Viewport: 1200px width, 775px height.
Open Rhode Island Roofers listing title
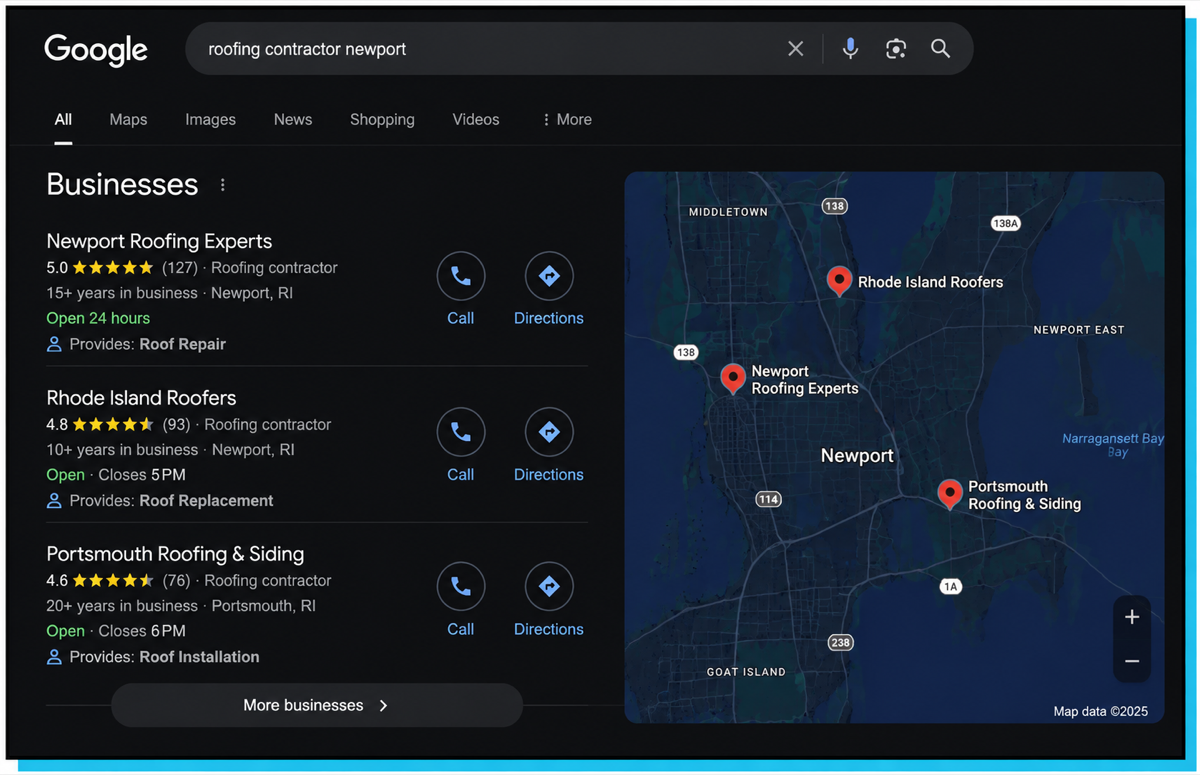coord(141,398)
